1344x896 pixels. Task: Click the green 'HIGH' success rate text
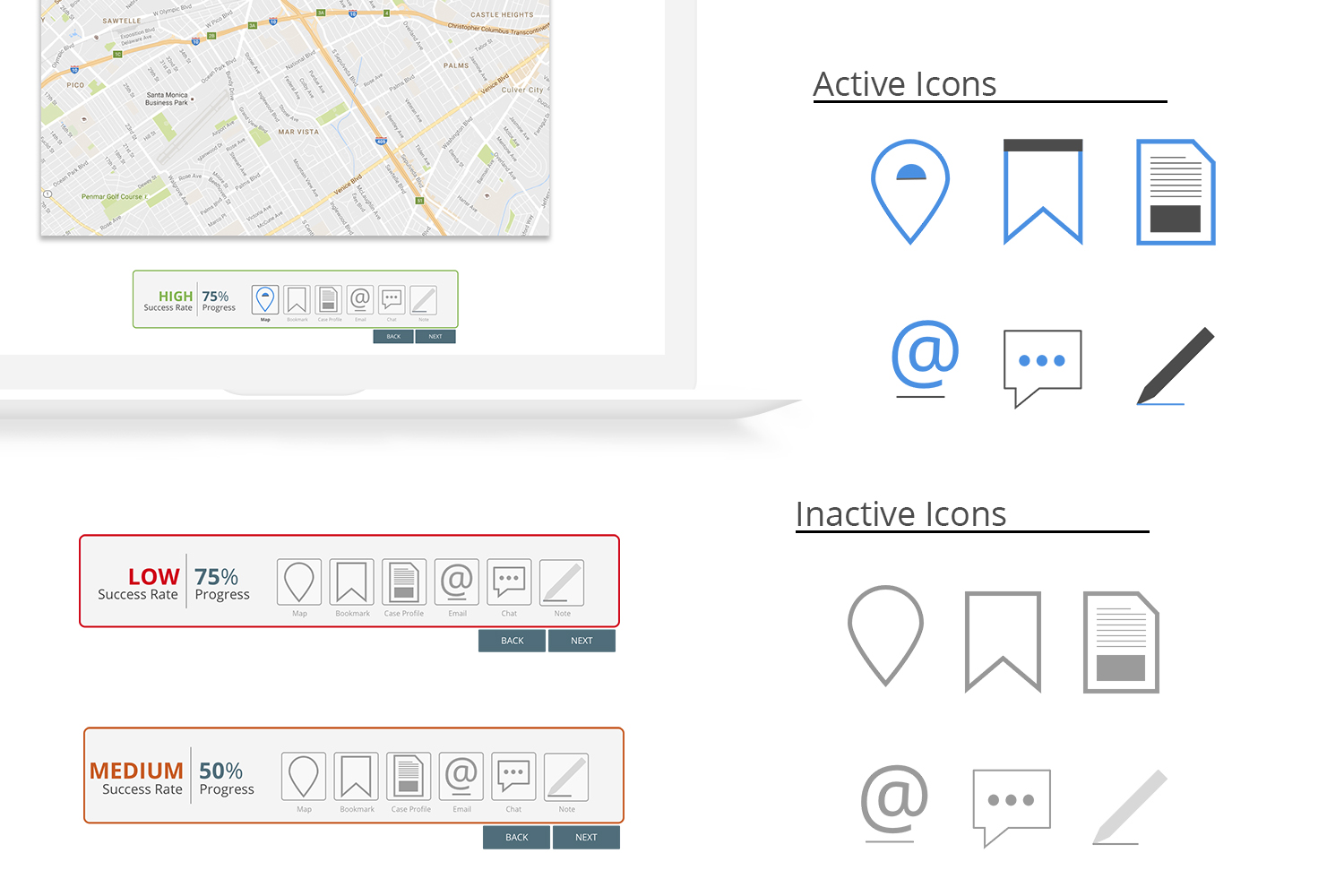pos(176,296)
